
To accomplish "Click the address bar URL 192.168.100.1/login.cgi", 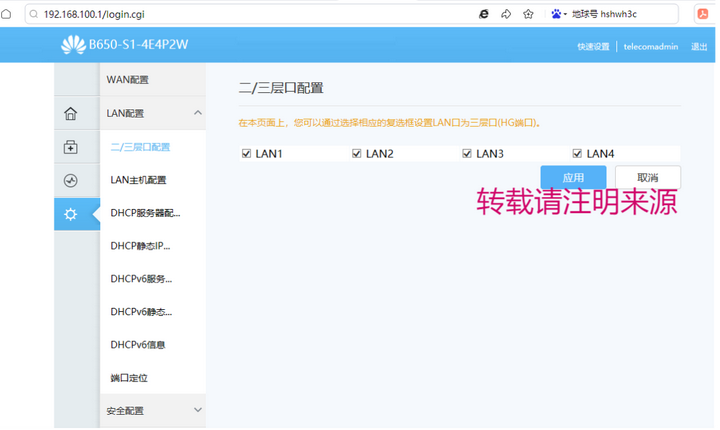I will click(x=94, y=14).
